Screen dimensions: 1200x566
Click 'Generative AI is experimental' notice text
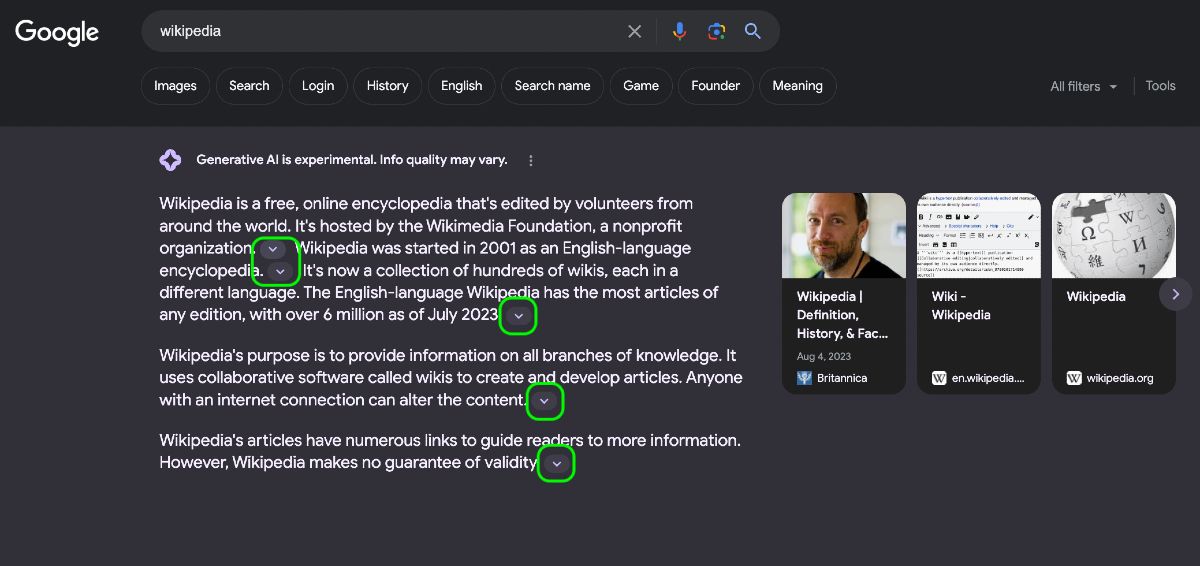(352, 160)
